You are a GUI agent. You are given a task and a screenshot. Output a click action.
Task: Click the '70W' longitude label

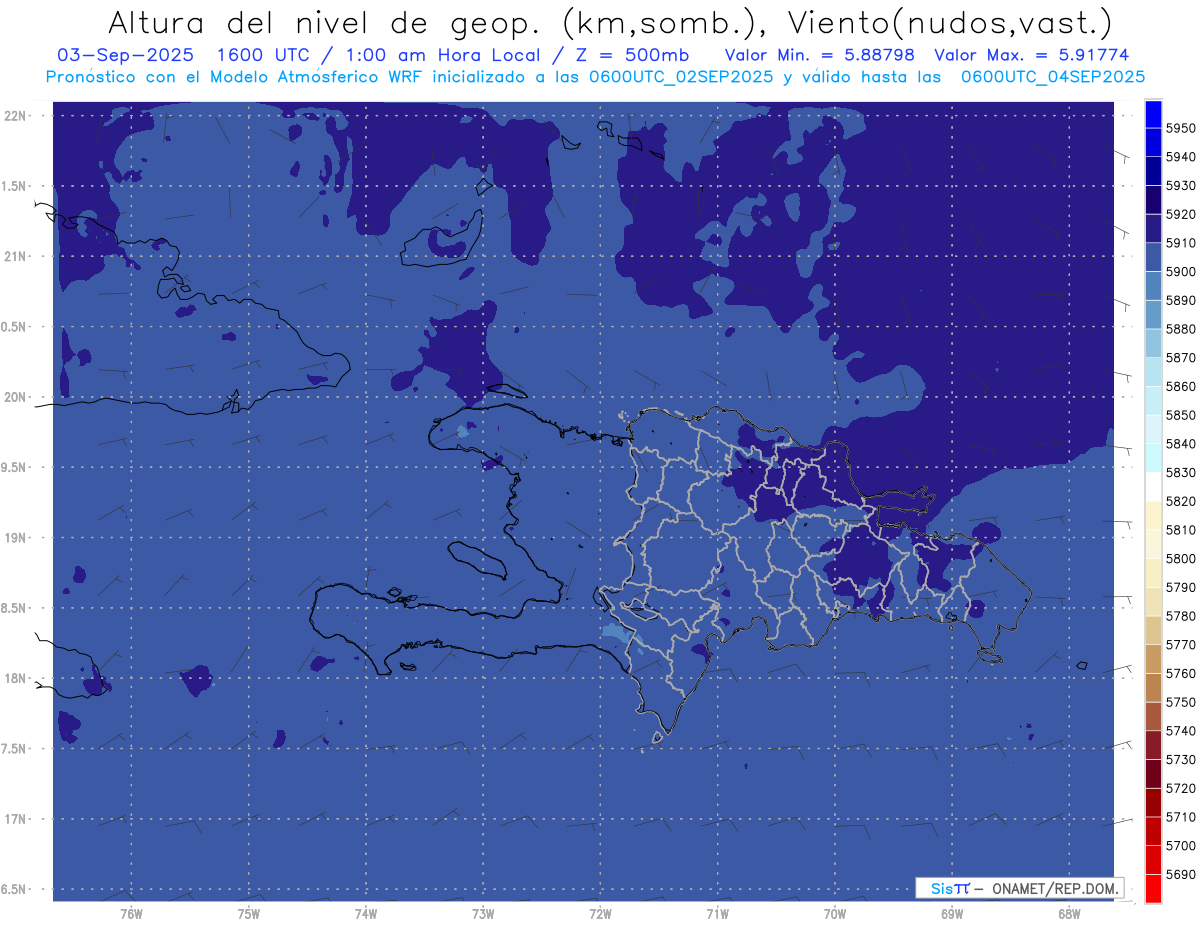(835, 914)
